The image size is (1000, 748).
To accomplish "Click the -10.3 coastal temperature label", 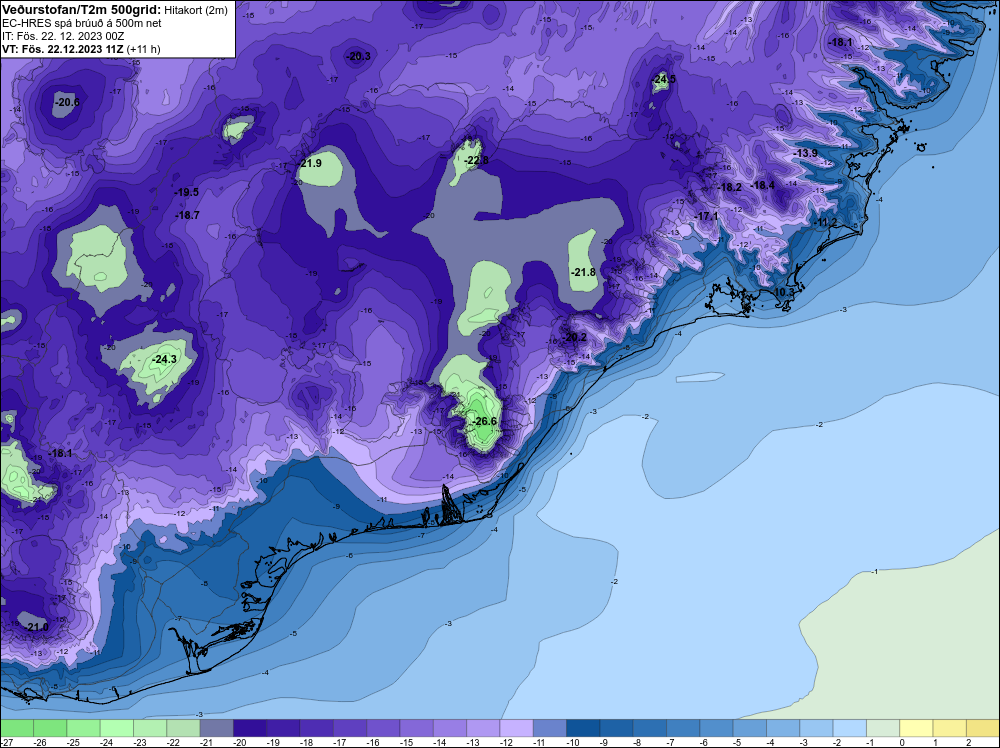I will click(x=783, y=292).
